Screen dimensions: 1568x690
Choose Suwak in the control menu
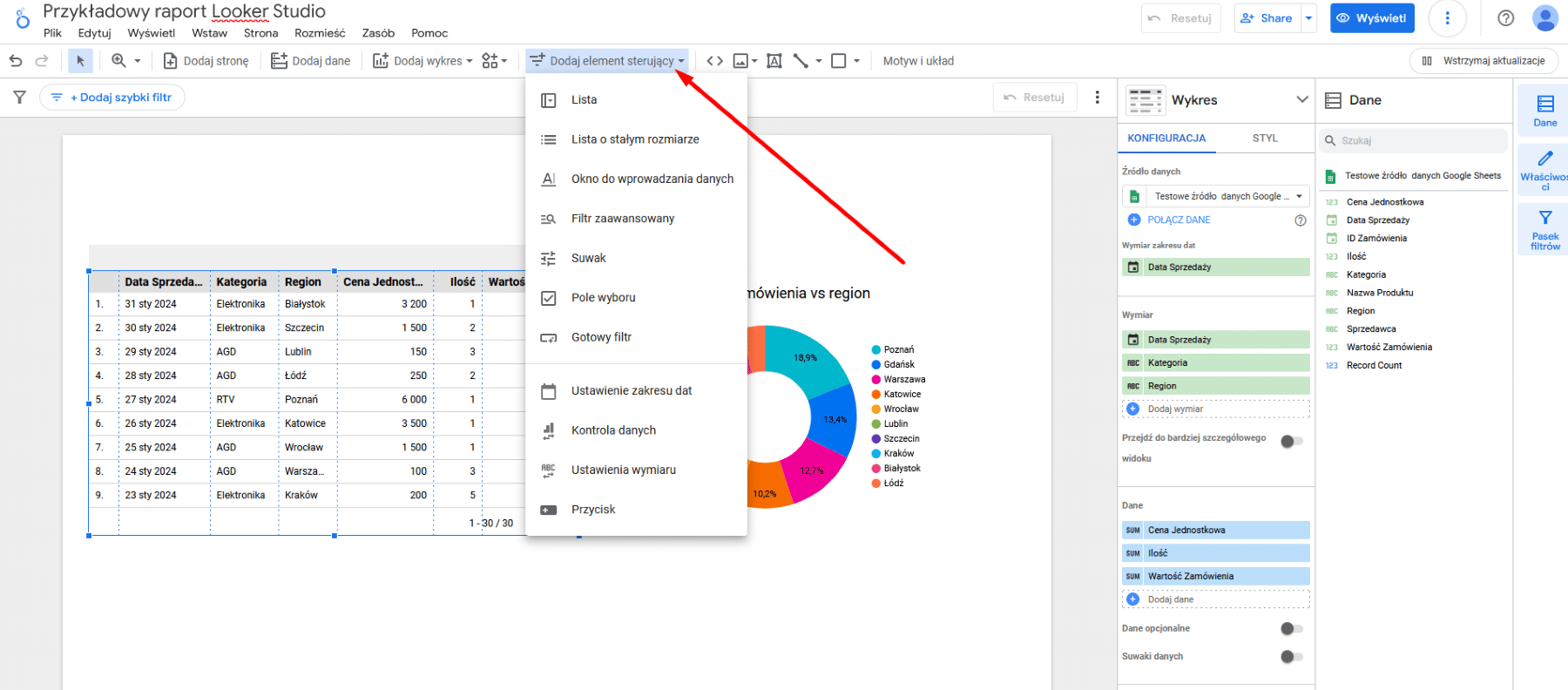click(637, 259)
